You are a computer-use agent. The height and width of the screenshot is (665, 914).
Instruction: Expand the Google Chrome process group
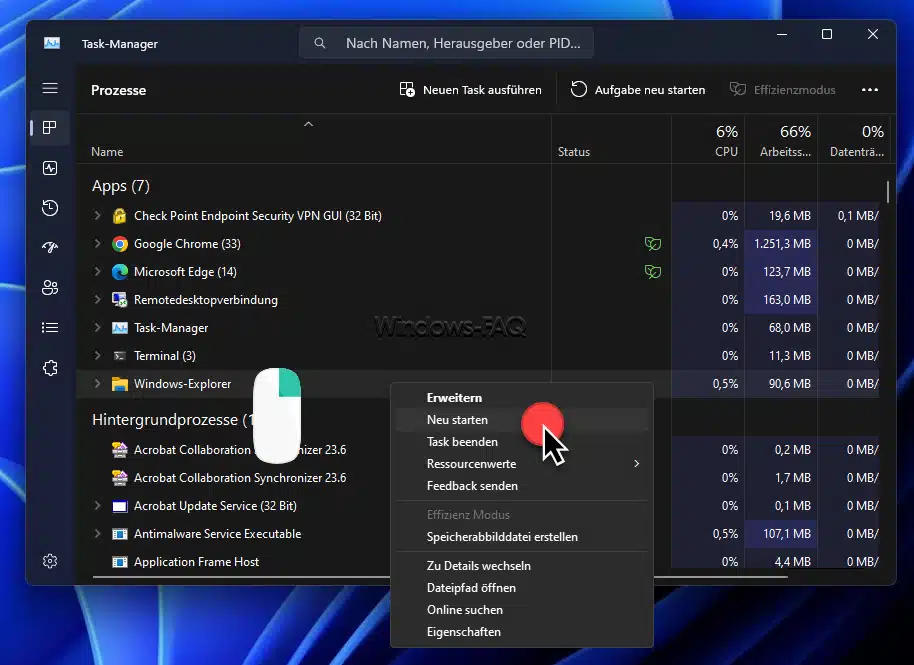coord(97,244)
